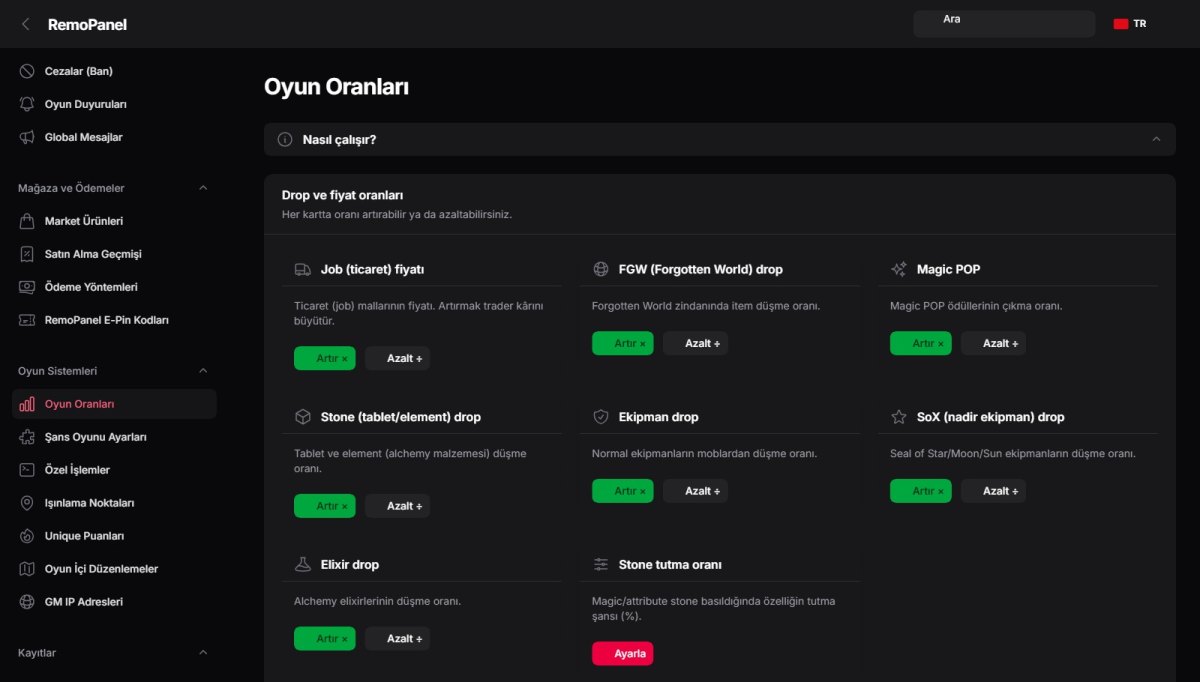The height and width of the screenshot is (682, 1200).
Task: Click Artır for SoX drop
Action: [x=921, y=491]
